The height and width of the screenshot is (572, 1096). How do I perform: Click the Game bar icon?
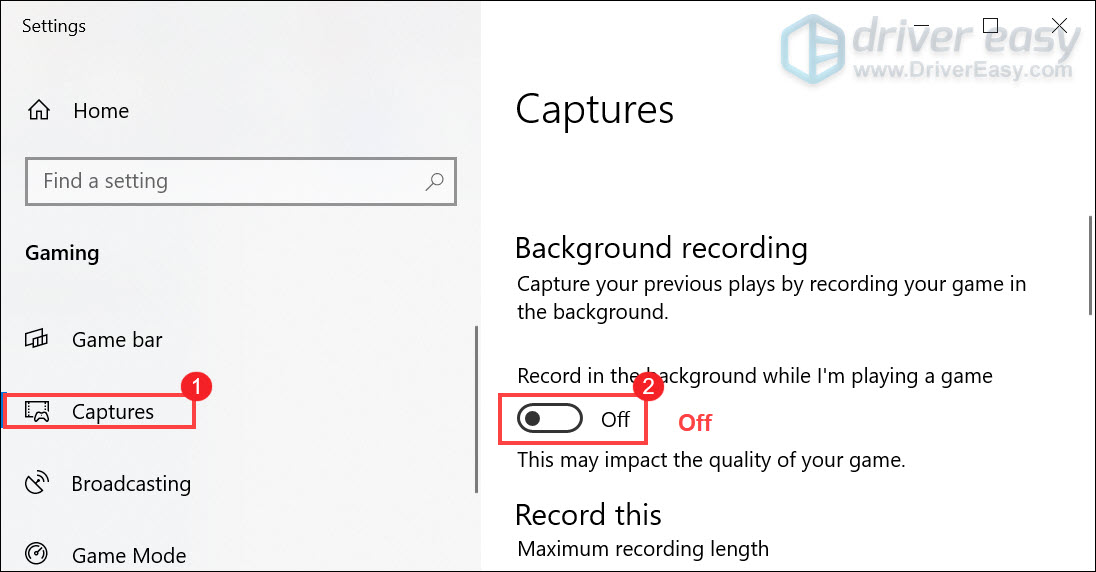pyautogui.click(x=36, y=339)
